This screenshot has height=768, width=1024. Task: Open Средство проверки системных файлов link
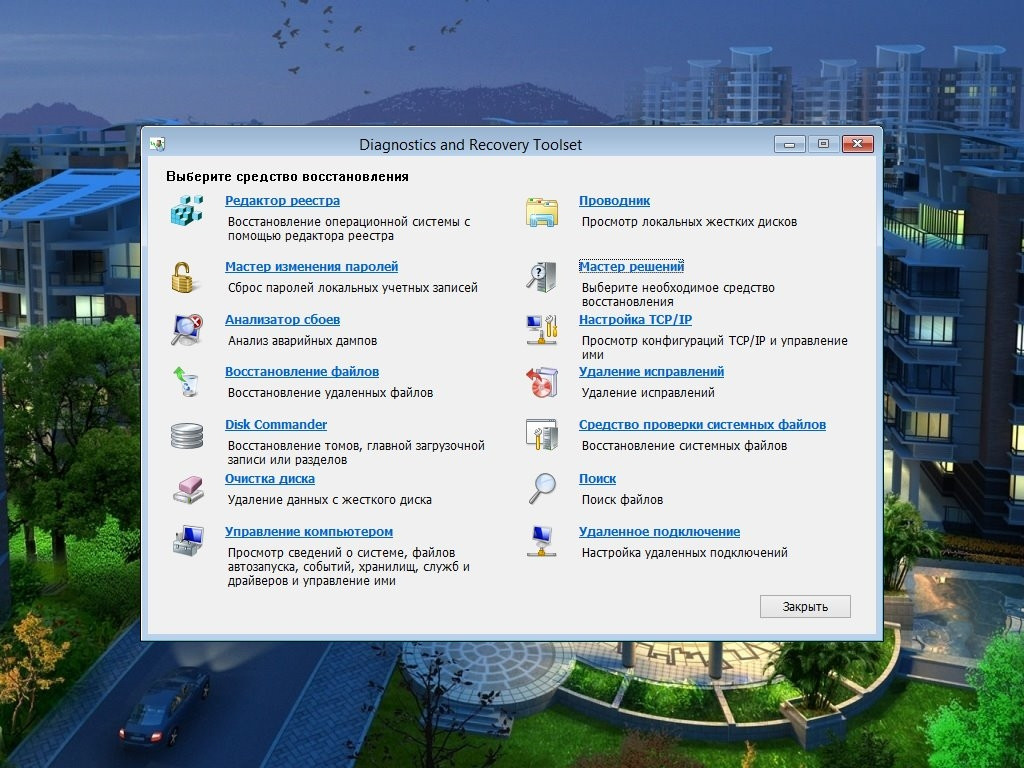coord(702,424)
